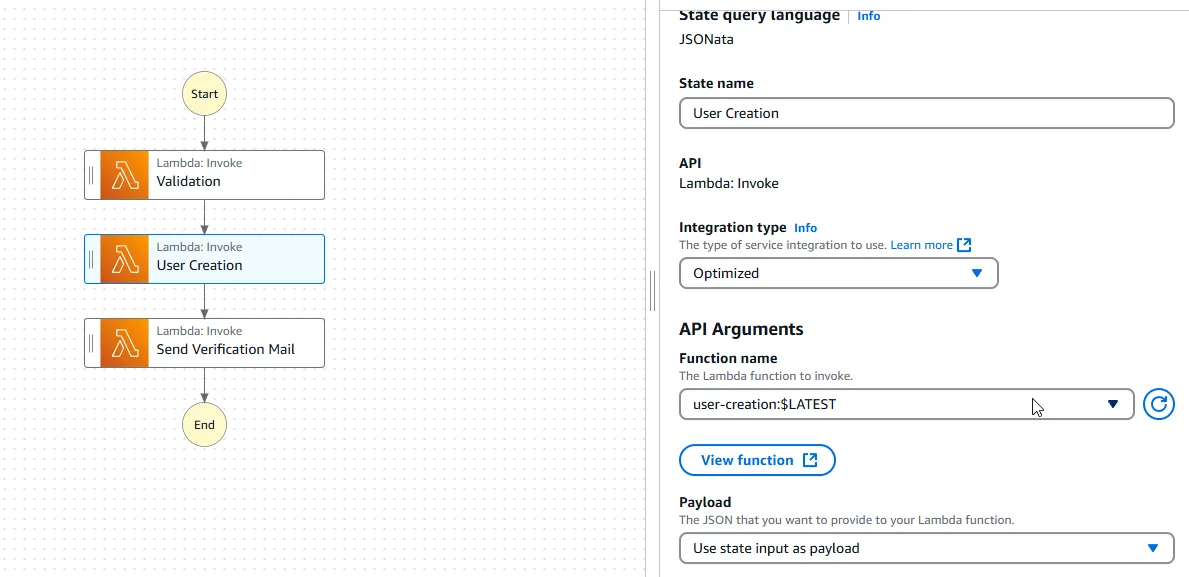1189x577 pixels.
Task: Click the Validation state's Lambda icon
Action: [124, 175]
